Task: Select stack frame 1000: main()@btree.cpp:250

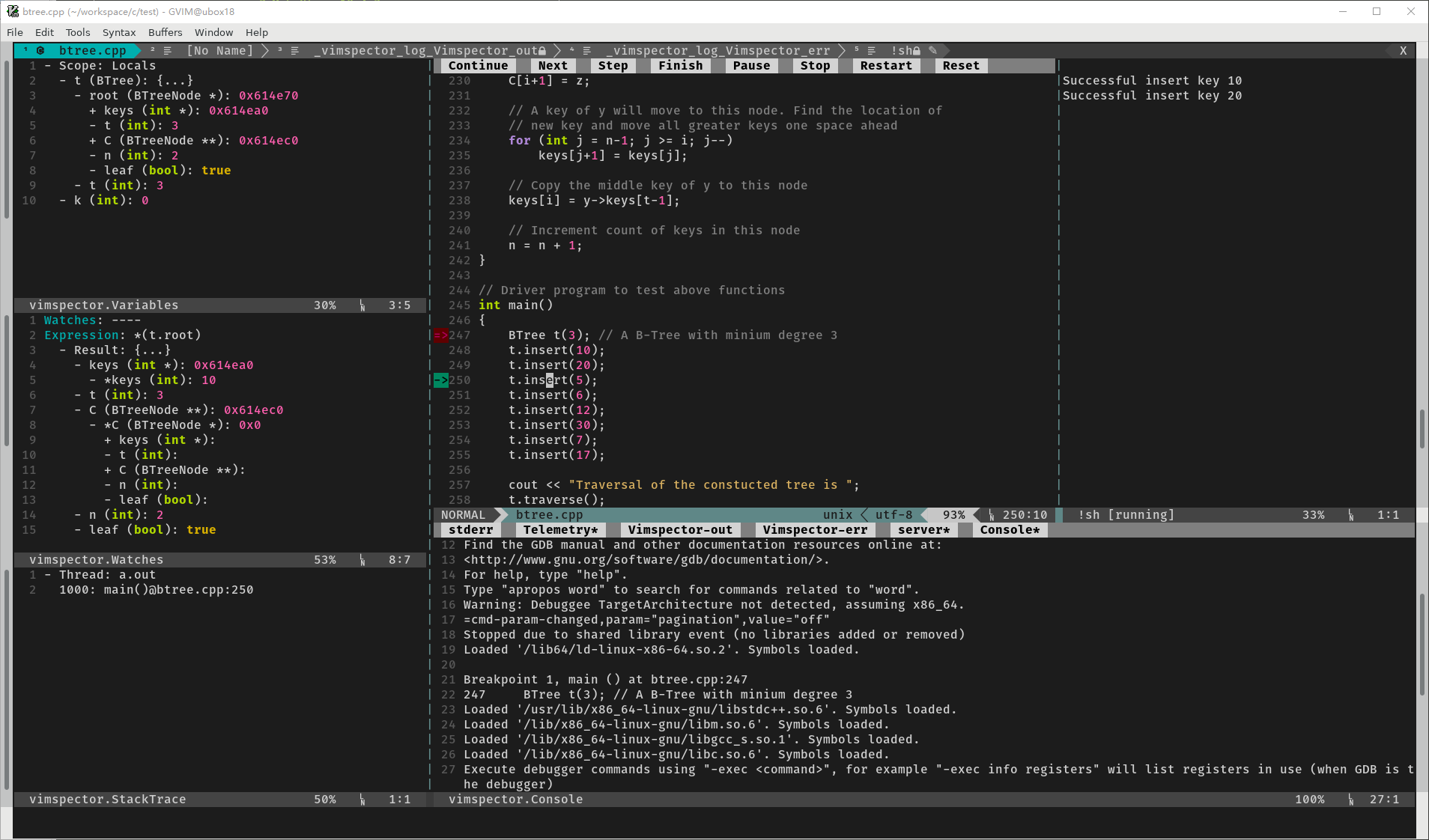Action: click(x=156, y=590)
